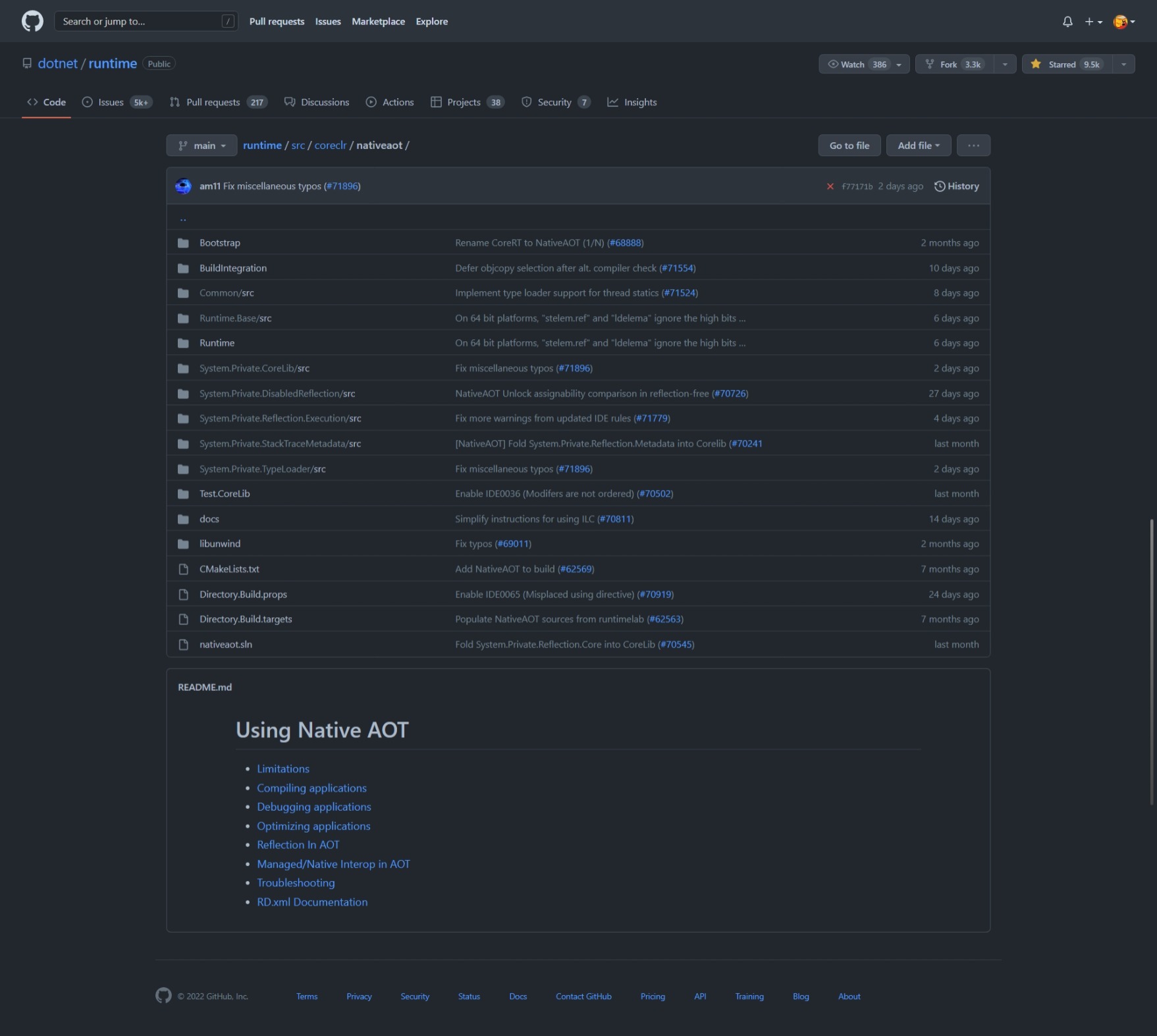Image resolution: width=1157 pixels, height=1036 pixels.
Task: Open the user avatar menu
Action: click(1124, 22)
